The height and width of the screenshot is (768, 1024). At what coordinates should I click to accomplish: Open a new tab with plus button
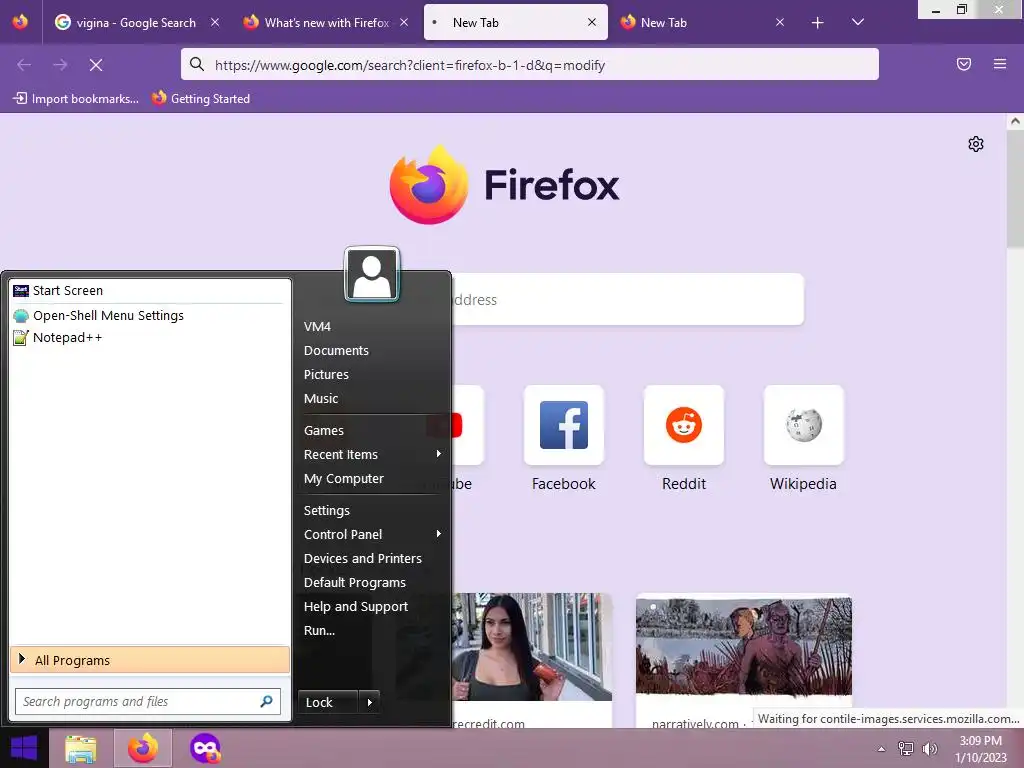(x=818, y=23)
